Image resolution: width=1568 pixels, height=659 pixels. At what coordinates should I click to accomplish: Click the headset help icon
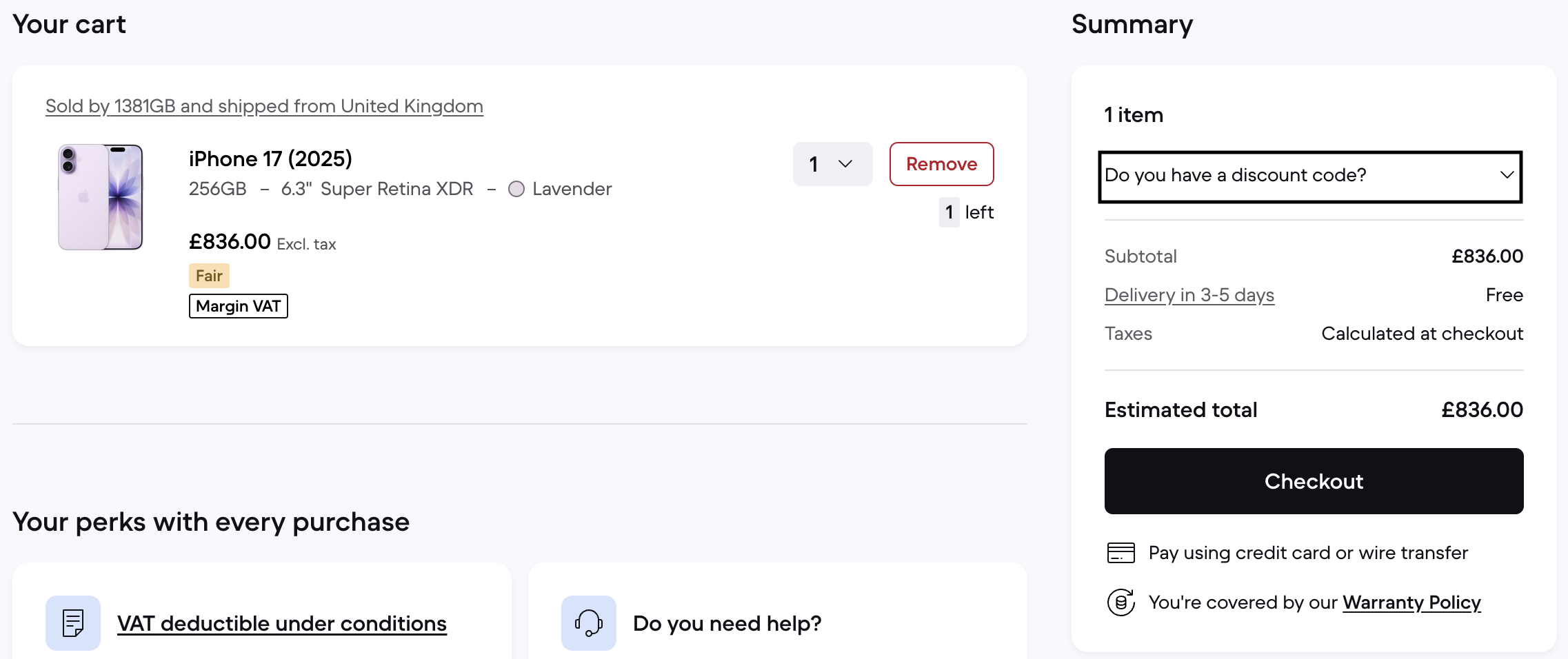coord(588,622)
